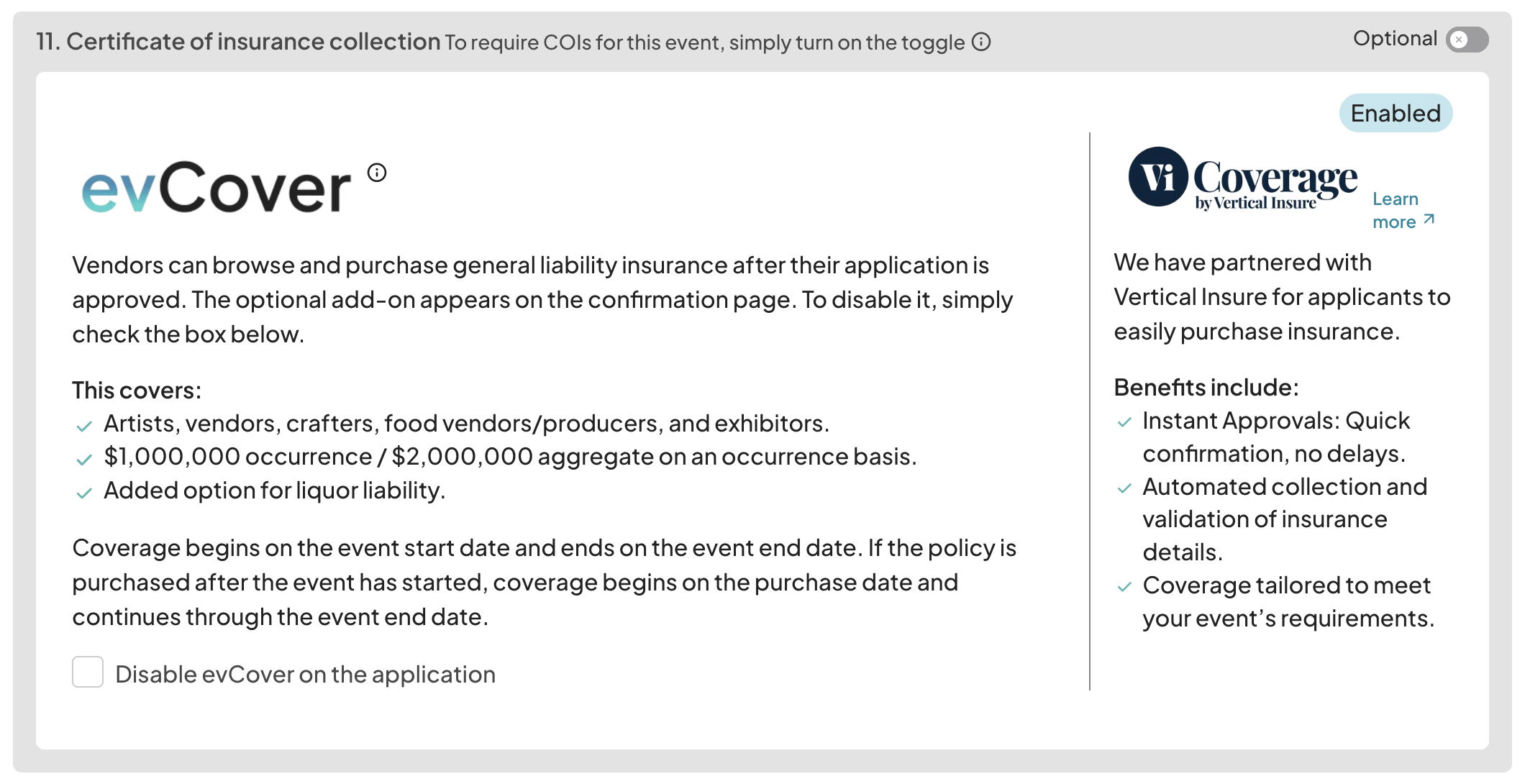
Task: Click the Certificate of insurance collection heading
Action: pos(238,42)
